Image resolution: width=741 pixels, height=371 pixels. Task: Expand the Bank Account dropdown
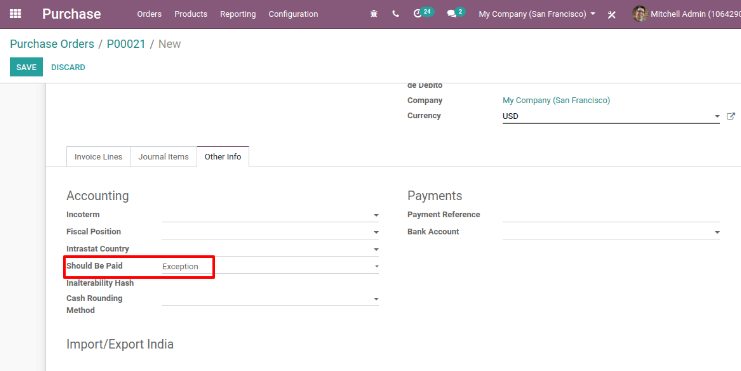click(x=717, y=232)
